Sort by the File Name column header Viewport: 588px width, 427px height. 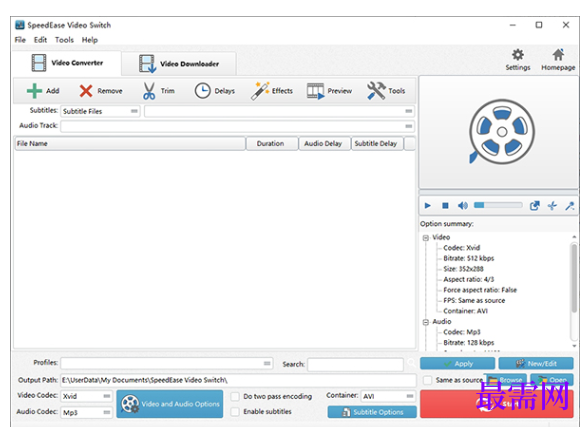click(130, 144)
